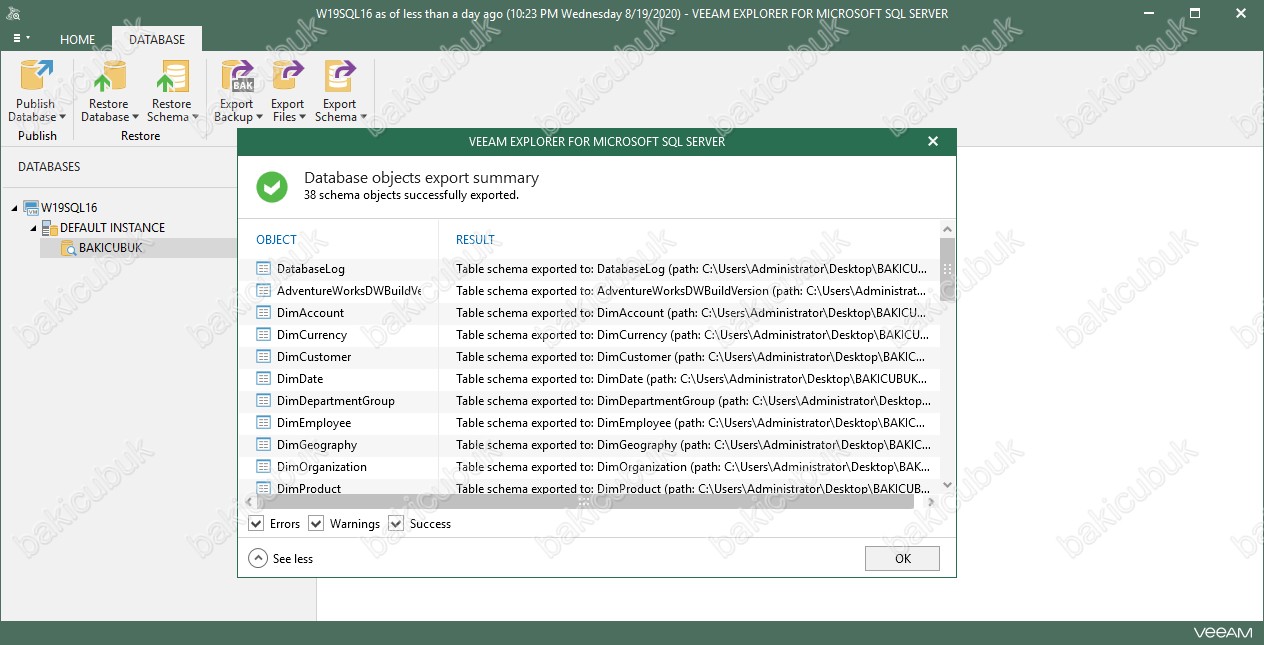Select the DimOrganization object name
1264x645 pixels.
coord(322,467)
